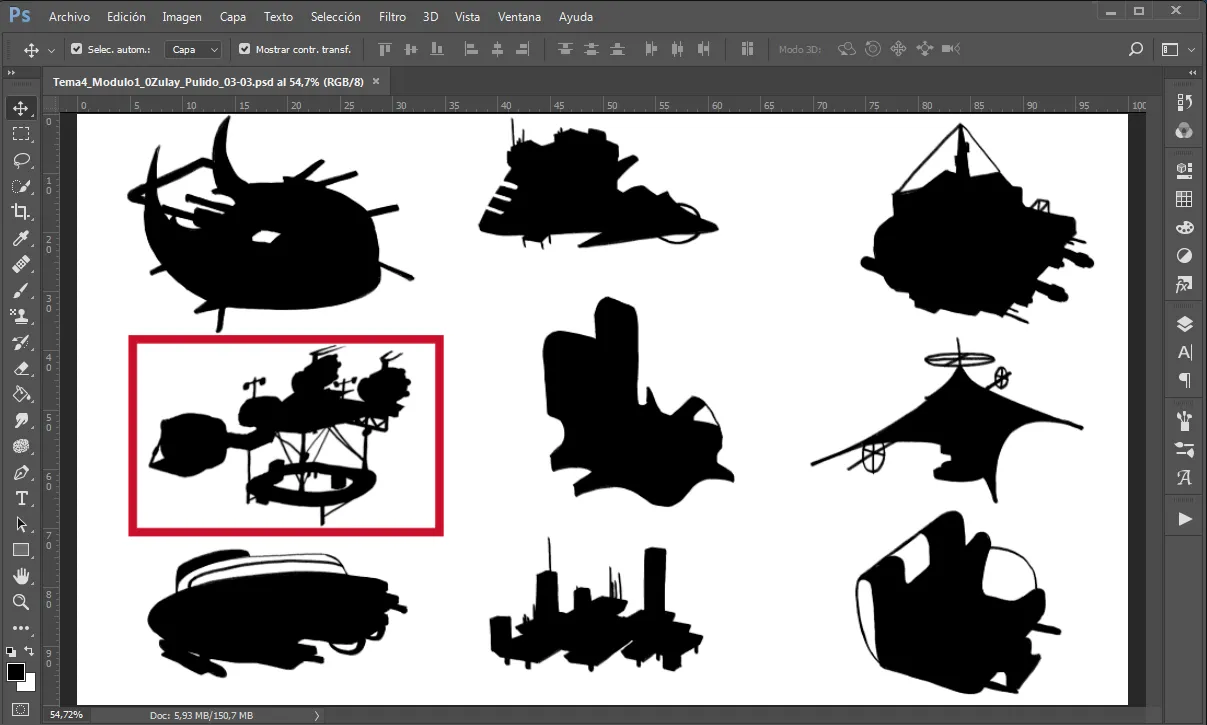1207x725 pixels.
Task: Open the Layers panel icon
Action: [x=1185, y=323]
